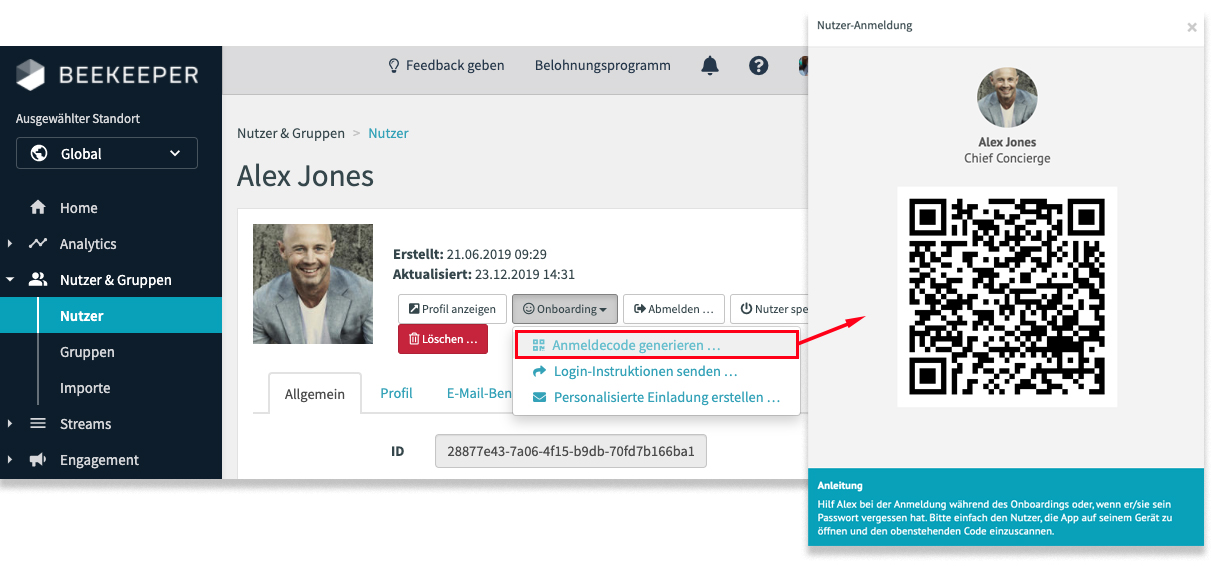The image size is (1212, 566).
Task: Choose Login-Instruktionen senden option
Action: coord(645,371)
